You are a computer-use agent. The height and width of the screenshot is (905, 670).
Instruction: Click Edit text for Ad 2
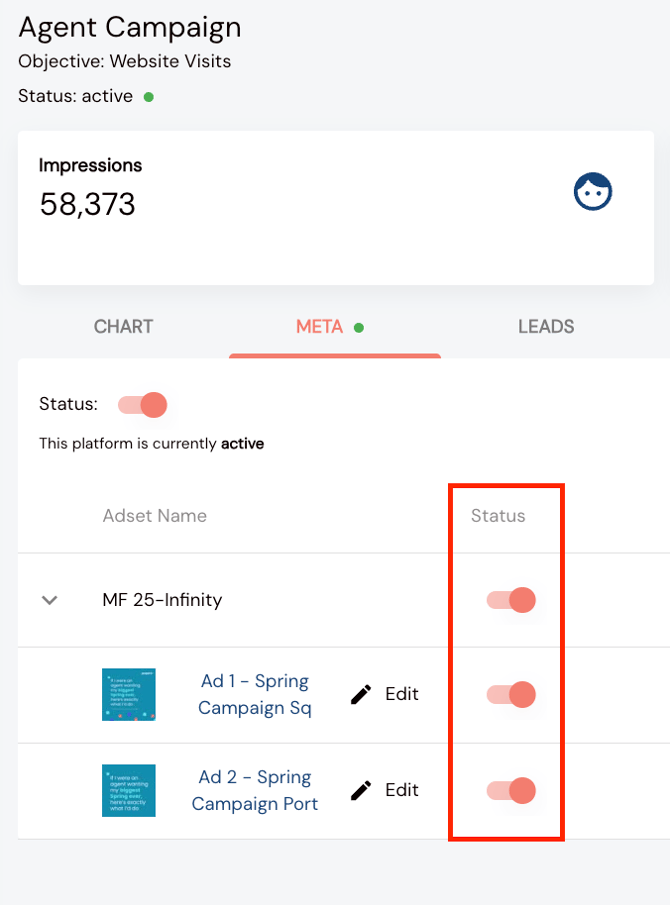pos(402,790)
